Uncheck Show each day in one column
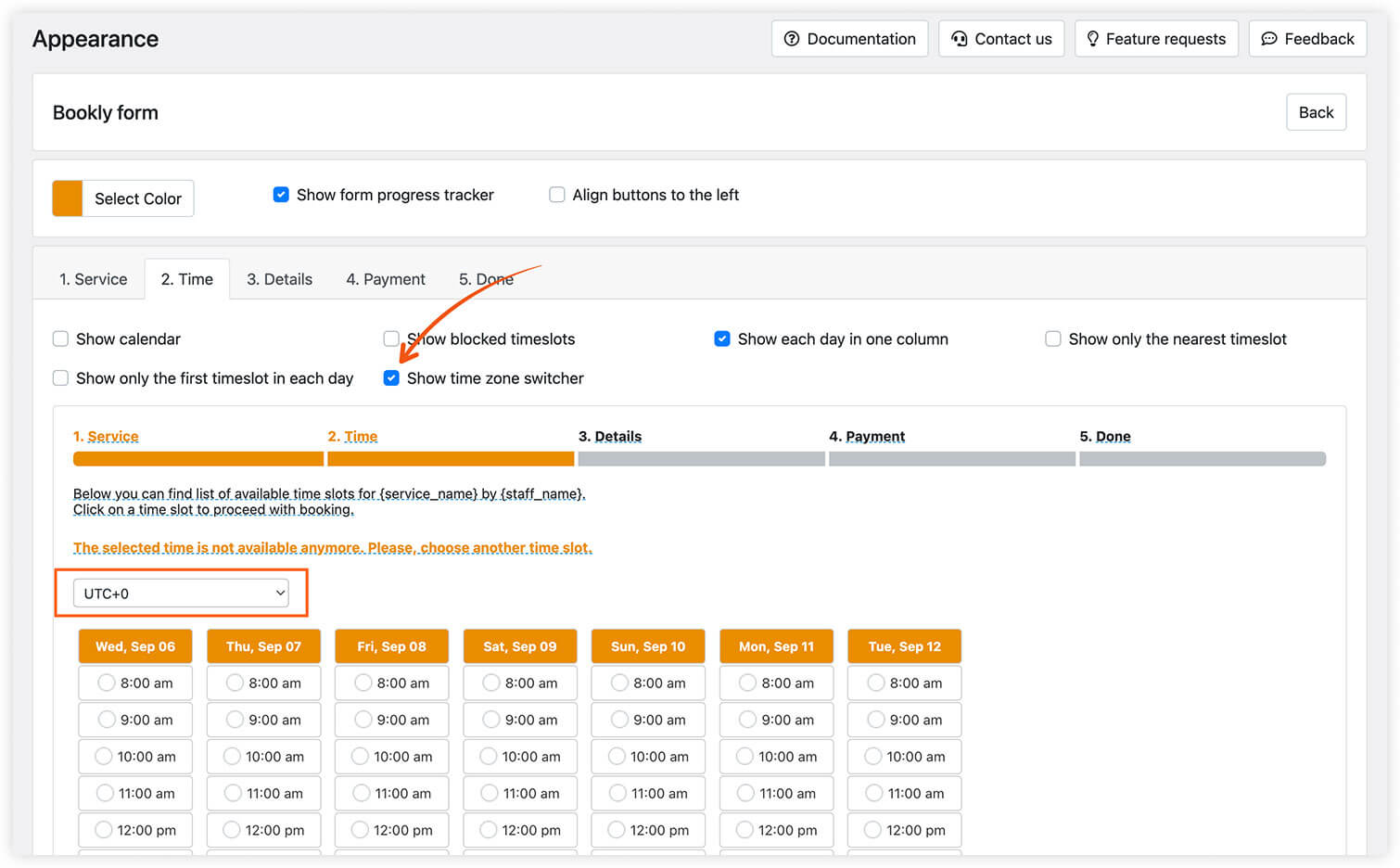Viewport: 1400px width, 868px height. [722, 338]
